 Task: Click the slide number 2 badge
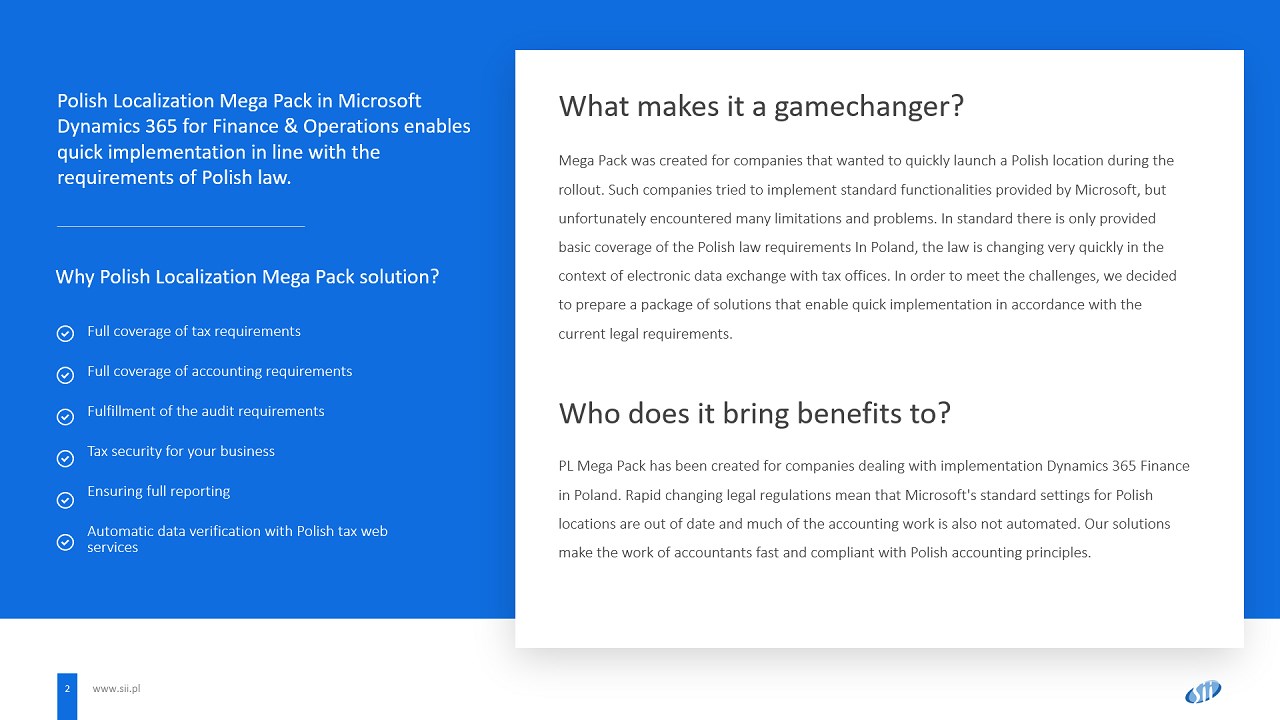67,696
